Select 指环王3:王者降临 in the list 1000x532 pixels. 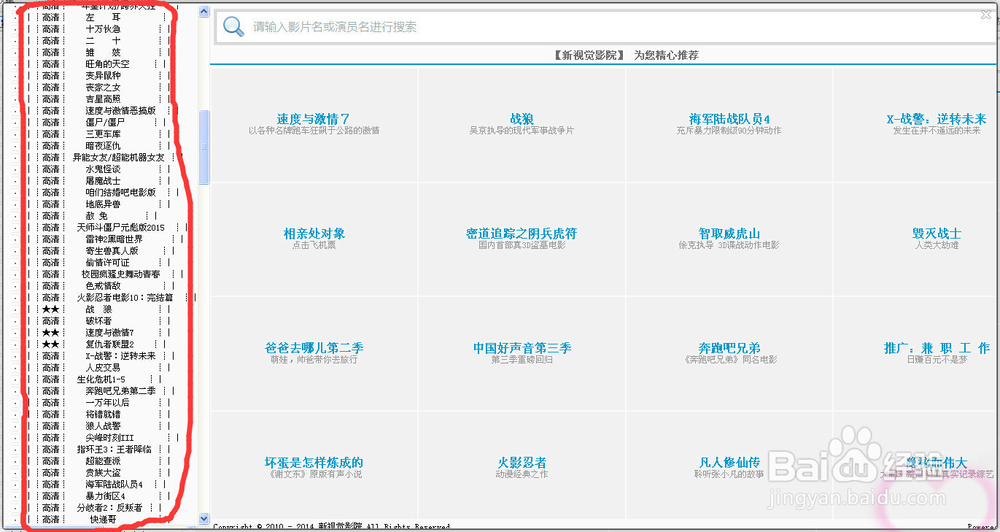pyautogui.click(x=114, y=449)
